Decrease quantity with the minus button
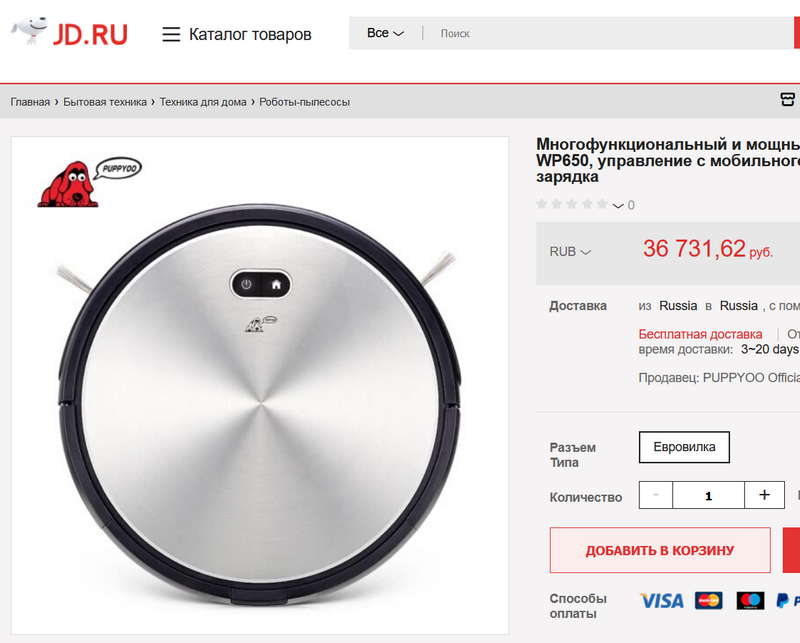Image resolution: width=800 pixels, height=643 pixels. coord(656,495)
